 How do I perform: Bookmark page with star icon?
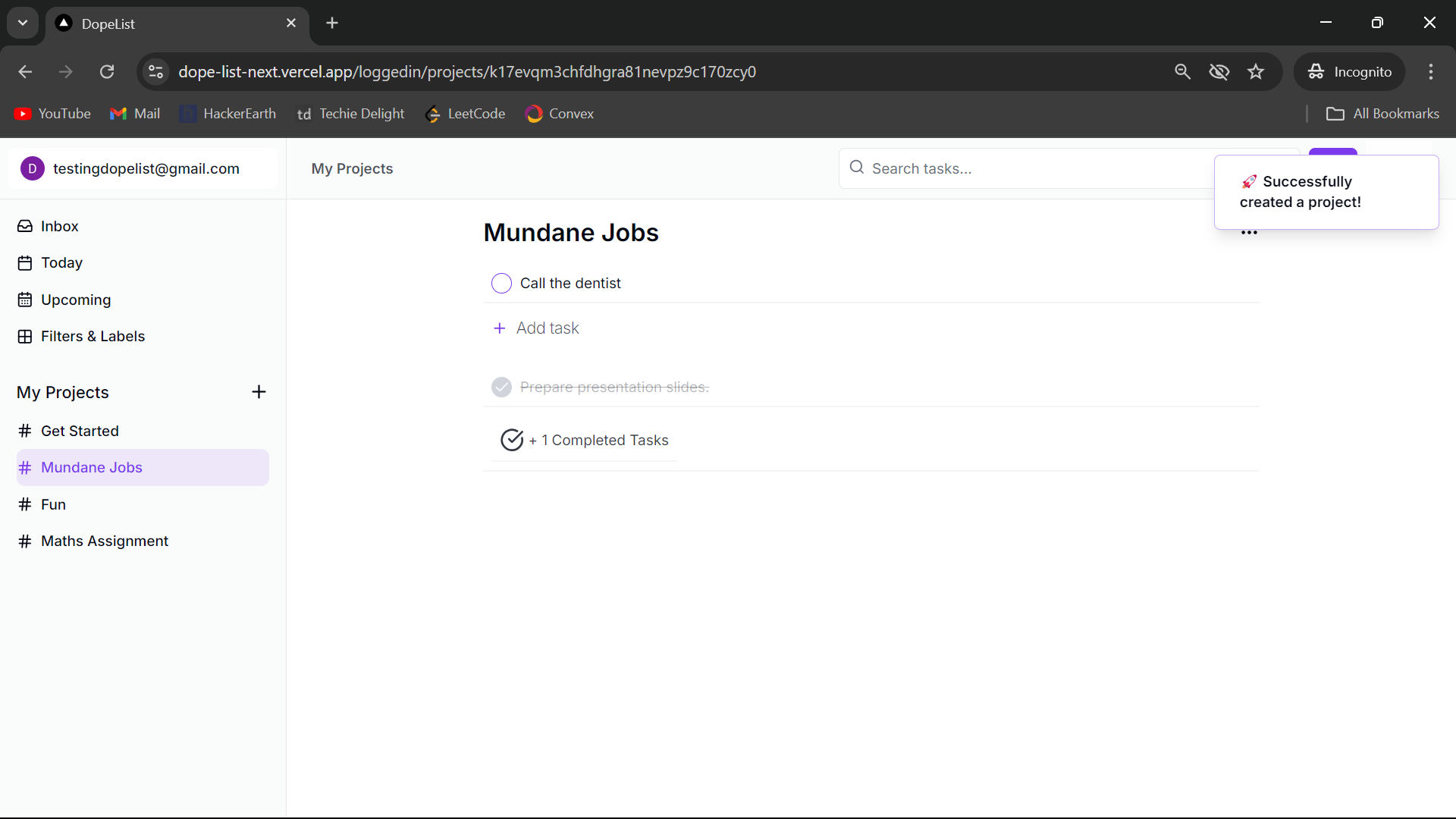[1256, 71]
